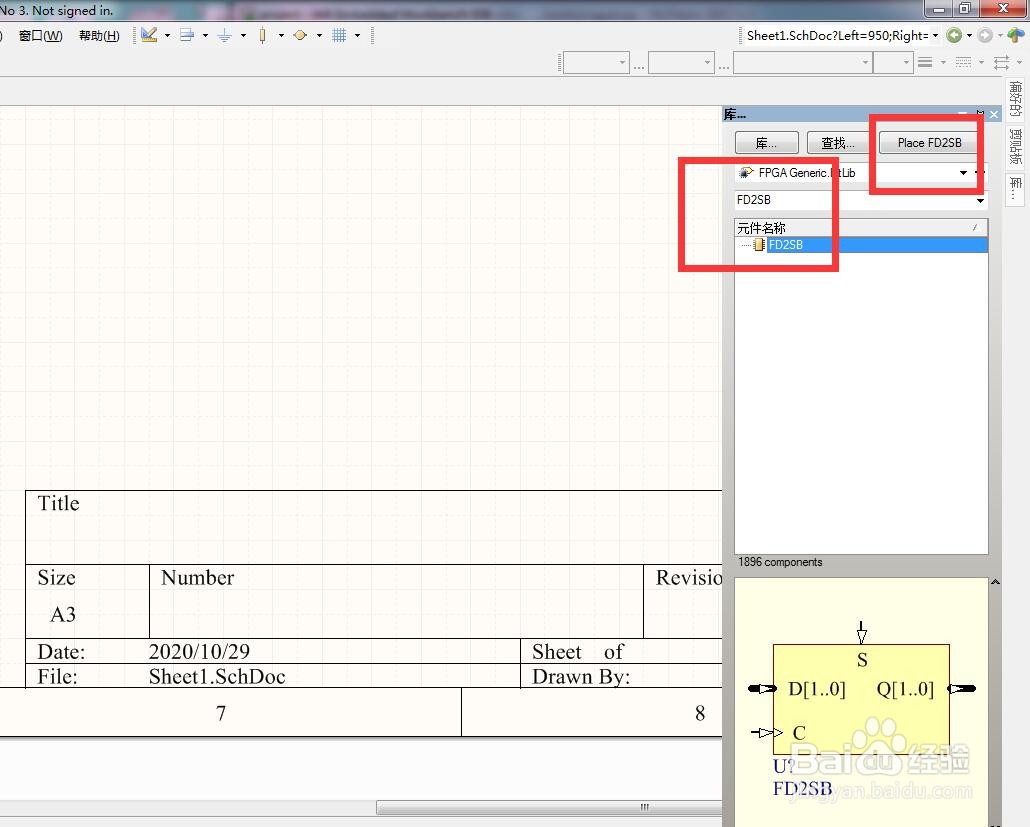Maximize the application window
This screenshot has height=827, width=1030.
[965, 8]
